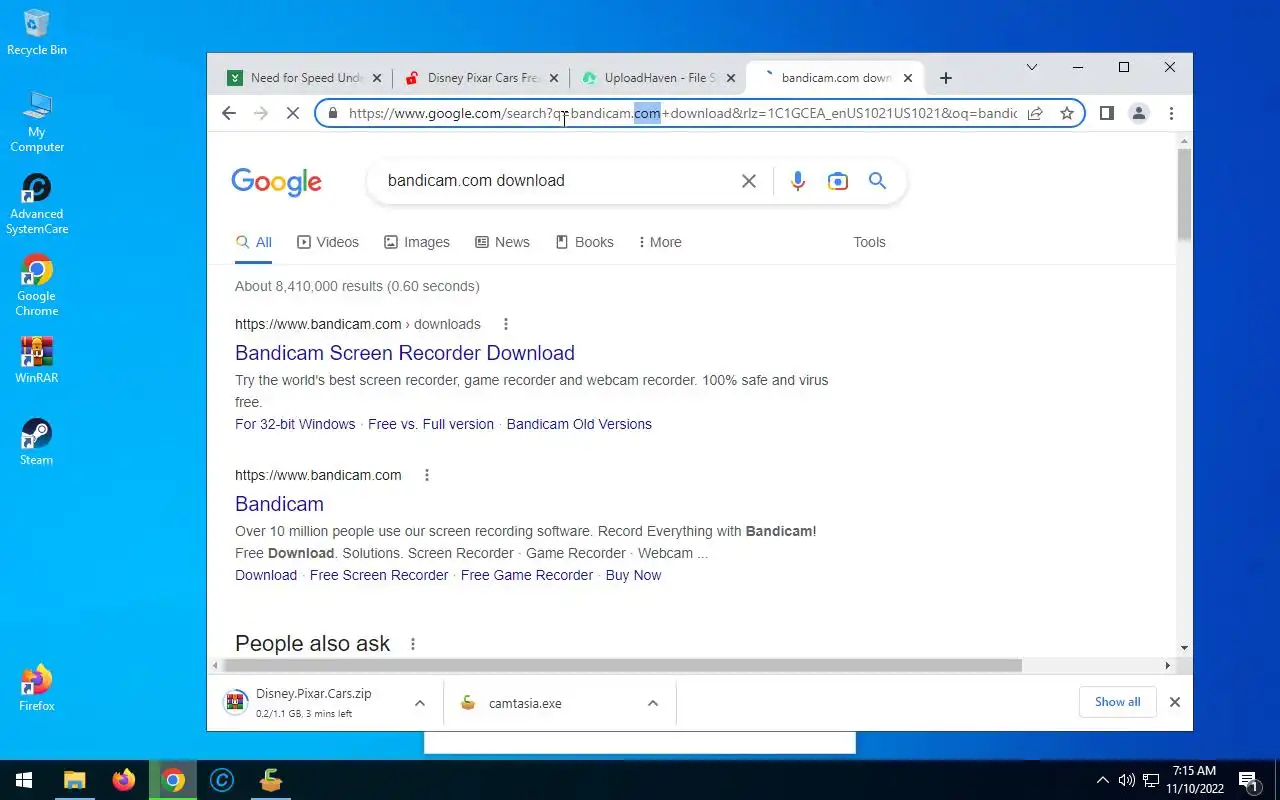Open Bandicam Screen Recorder Download link
This screenshot has width=1280, height=800.
[x=405, y=353]
